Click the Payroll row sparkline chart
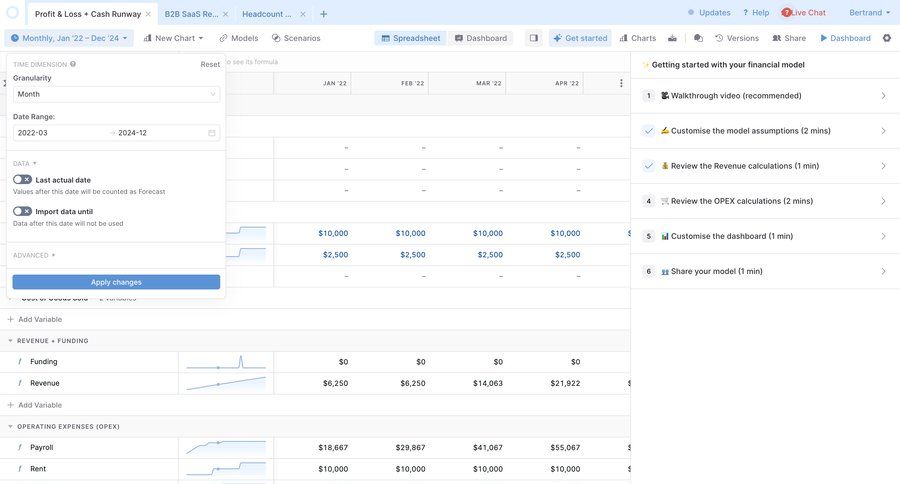This screenshot has height=484, width=900. tap(225, 448)
